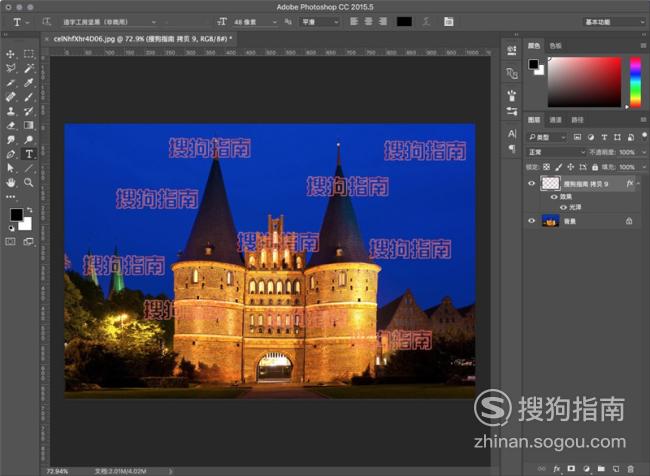Open the layer filter type dropdown
The image size is (650, 476).
tap(546, 137)
